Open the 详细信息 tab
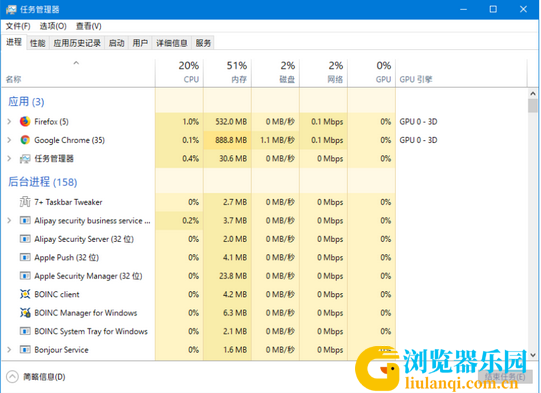541x393 pixels. [172, 43]
